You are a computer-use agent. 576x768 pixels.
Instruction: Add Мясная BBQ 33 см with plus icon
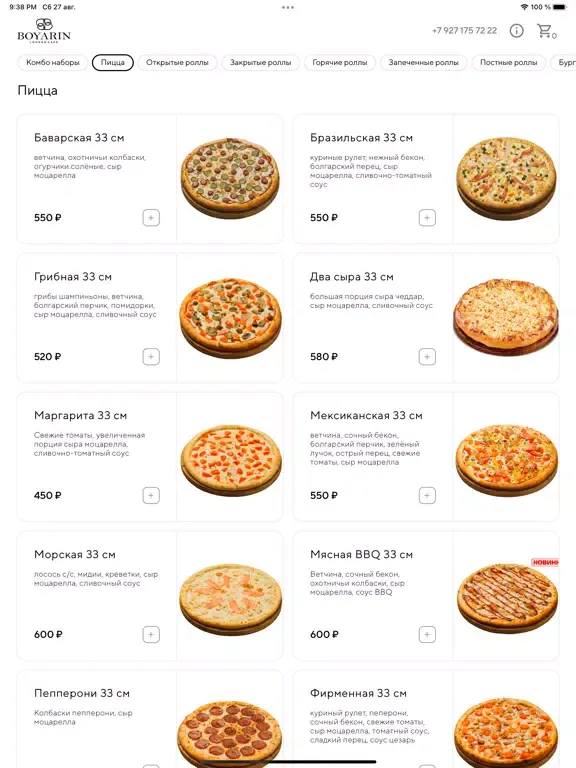coord(427,634)
